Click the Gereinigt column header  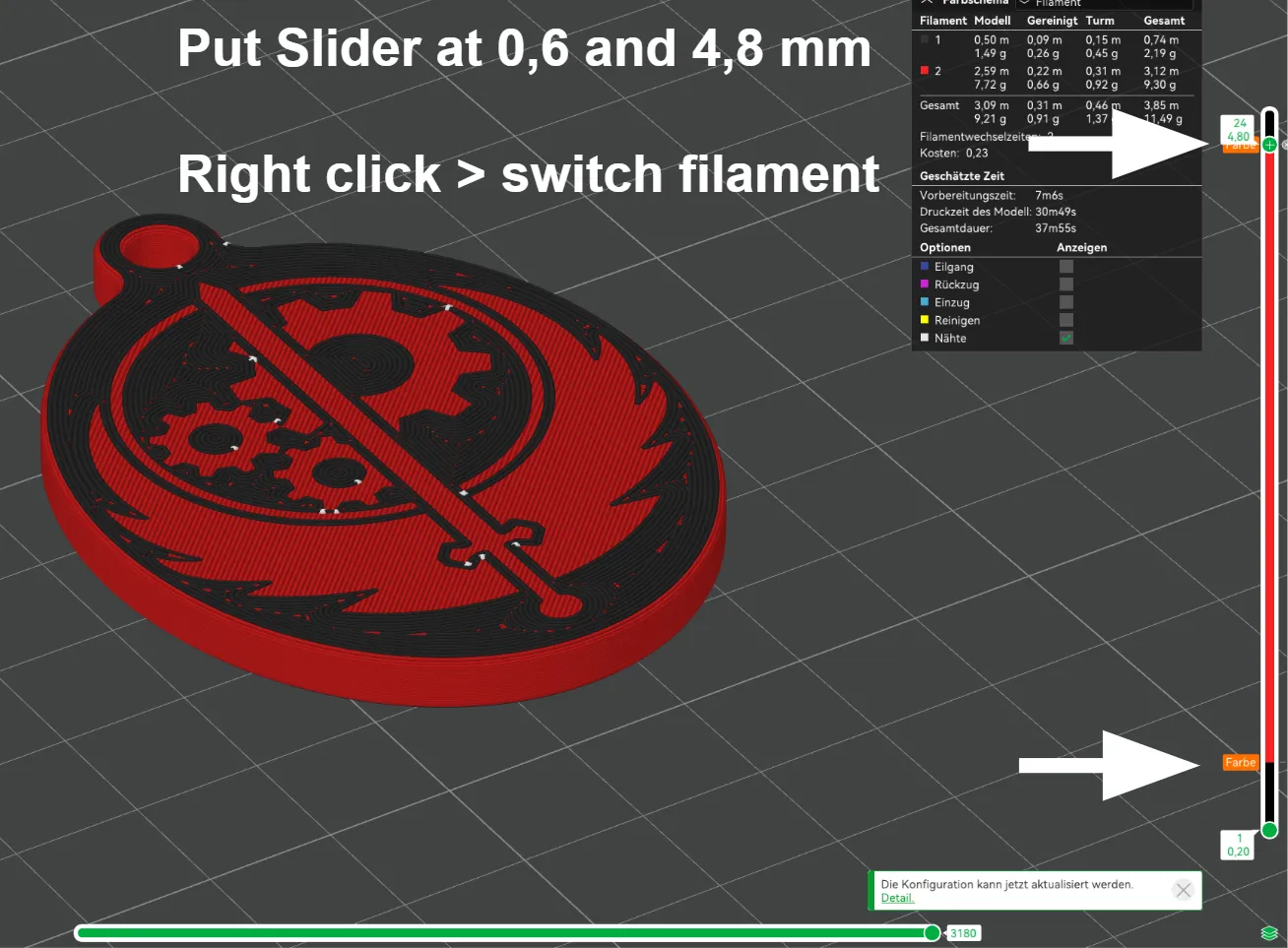(1052, 21)
